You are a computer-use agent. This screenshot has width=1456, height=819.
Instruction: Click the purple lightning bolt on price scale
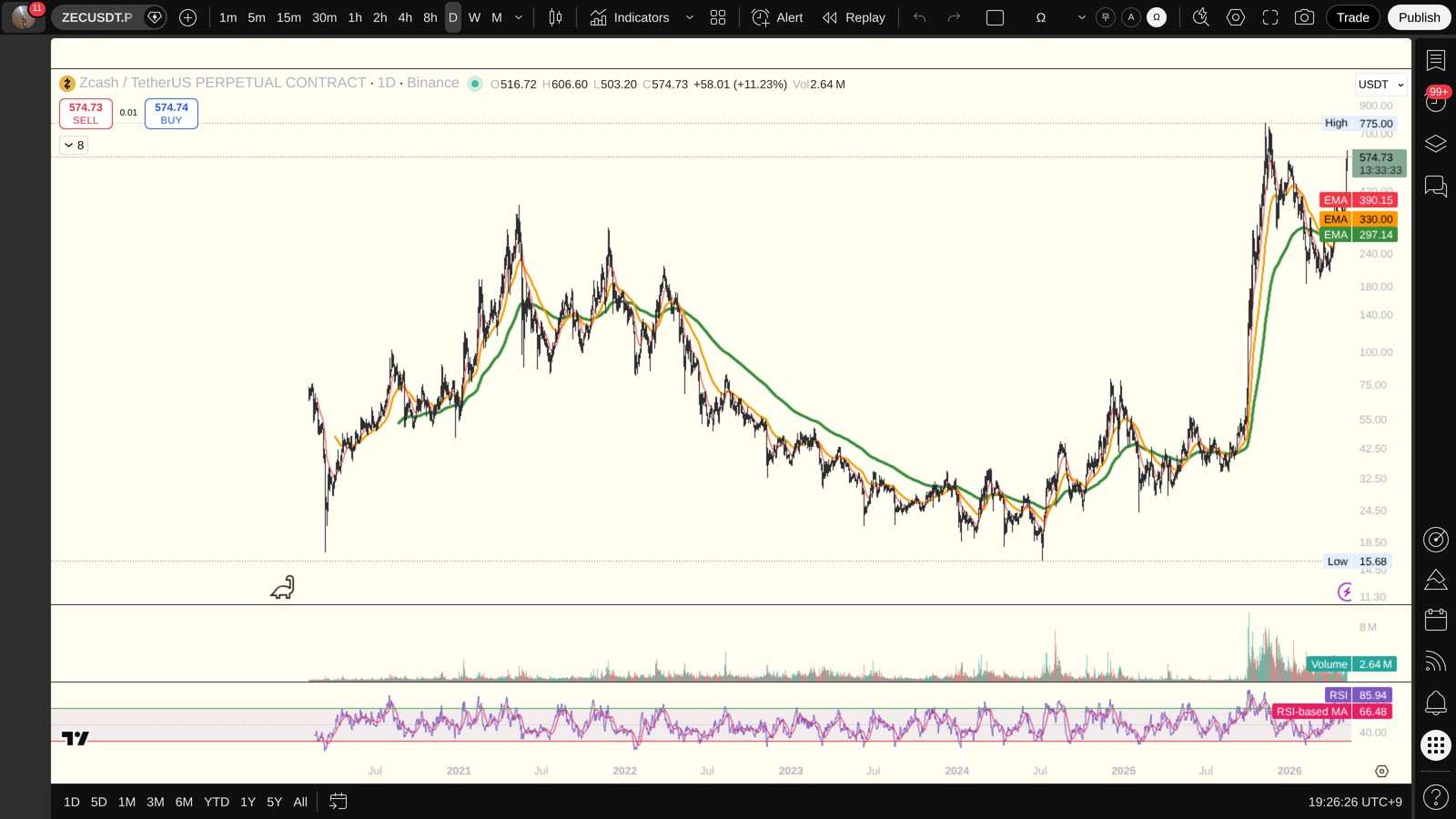click(1345, 592)
